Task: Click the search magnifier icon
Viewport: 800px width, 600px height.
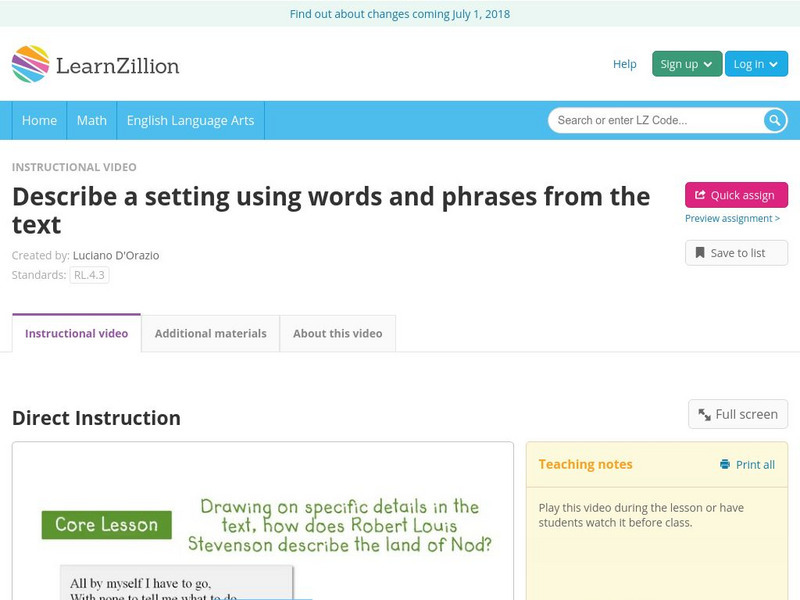Action: [775, 120]
